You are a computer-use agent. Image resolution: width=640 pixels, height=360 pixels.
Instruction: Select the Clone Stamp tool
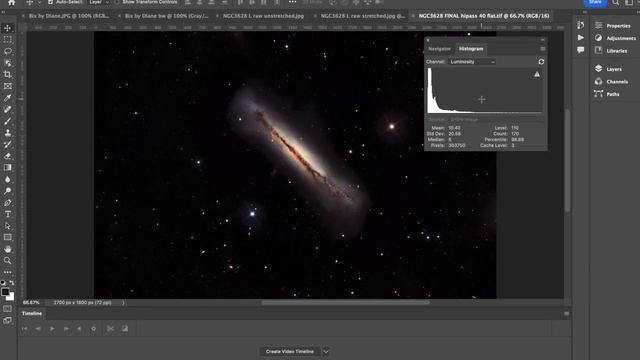7,133
